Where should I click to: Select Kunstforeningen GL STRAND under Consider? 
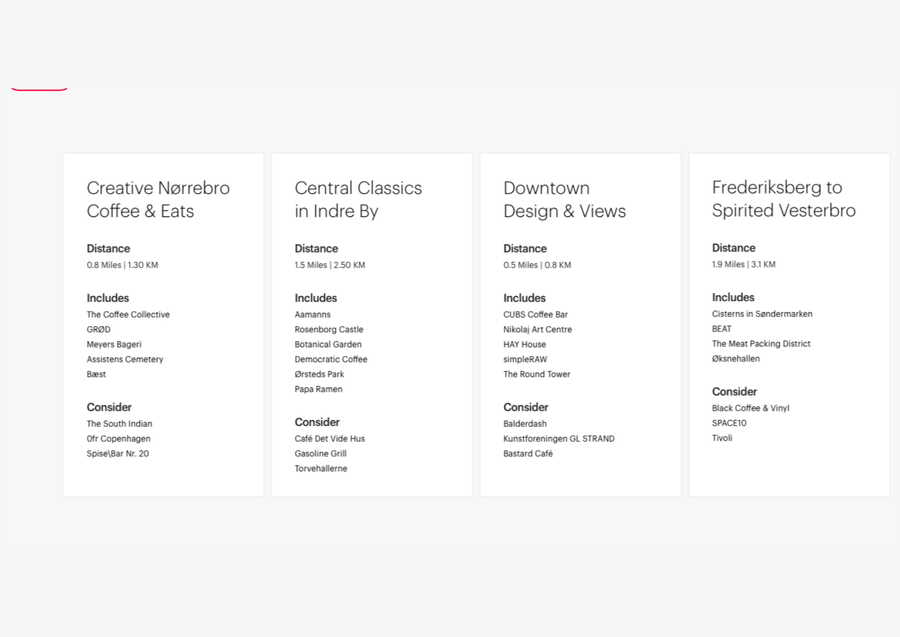coord(559,439)
